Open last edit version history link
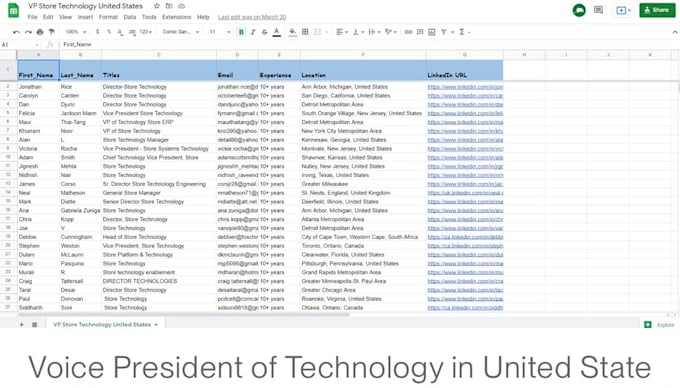The height and width of the screenshot is (388, 680). [x=252, y=17]
